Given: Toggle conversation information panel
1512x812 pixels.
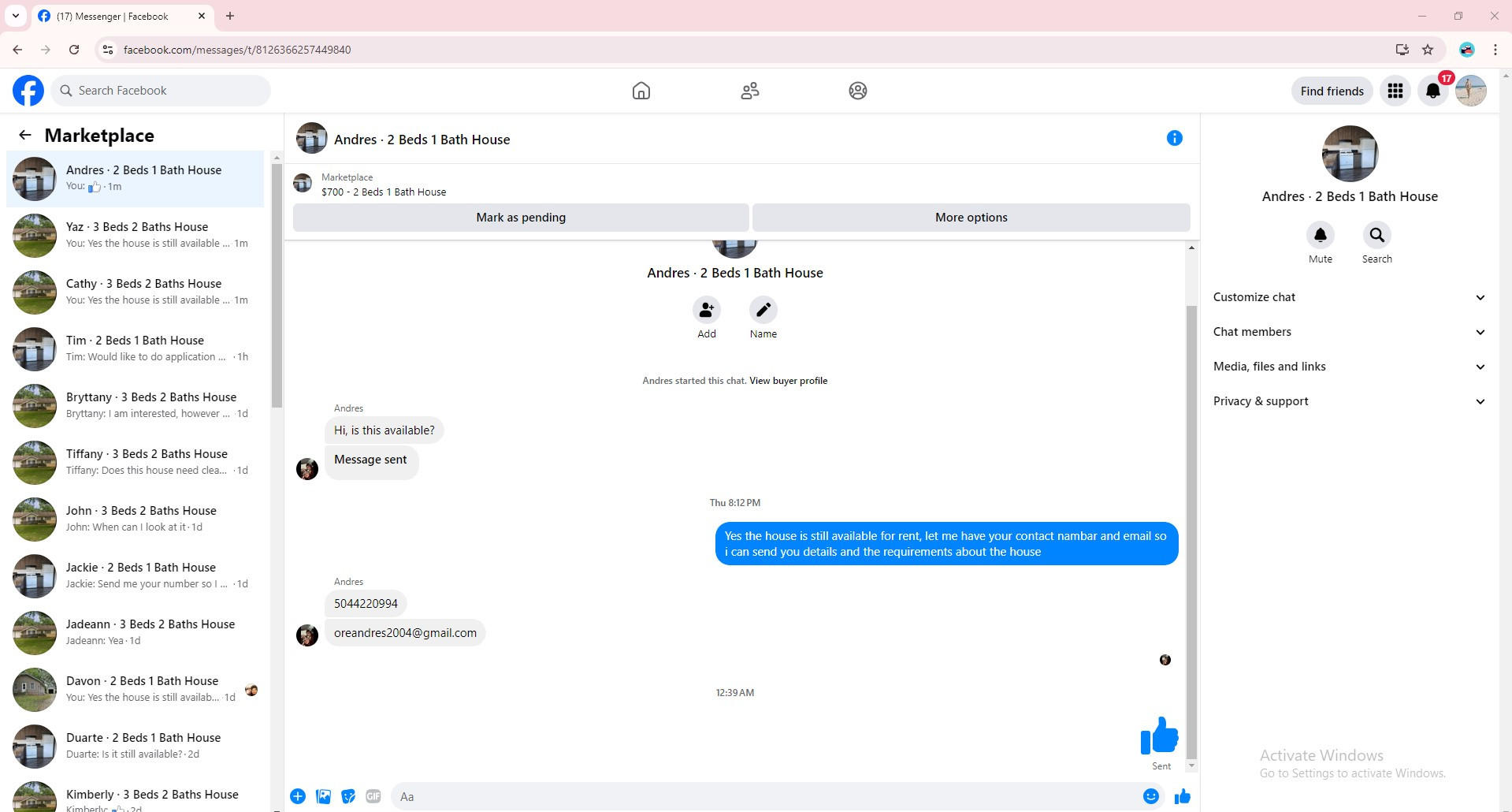Looking at the screenshot, I should tap(1174, 138).
